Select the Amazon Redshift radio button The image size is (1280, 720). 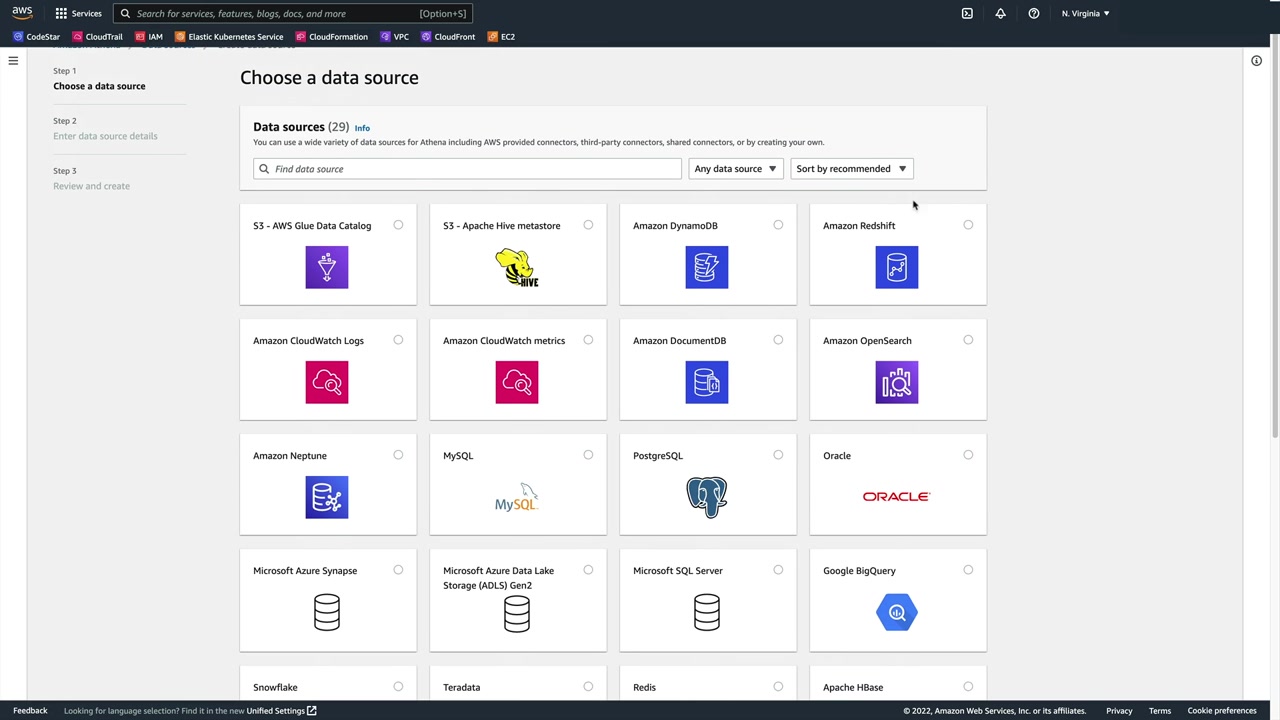(x=968, y=225)
